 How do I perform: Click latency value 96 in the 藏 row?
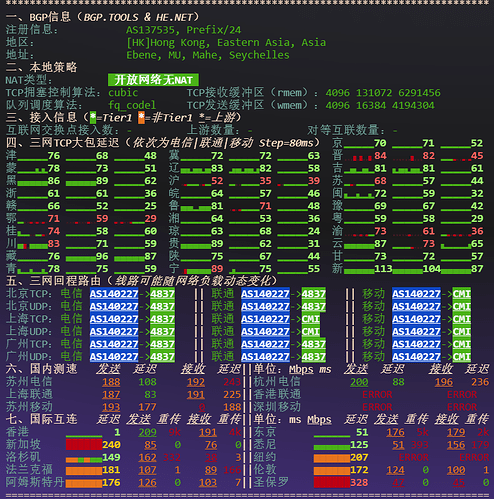[102, 256]
